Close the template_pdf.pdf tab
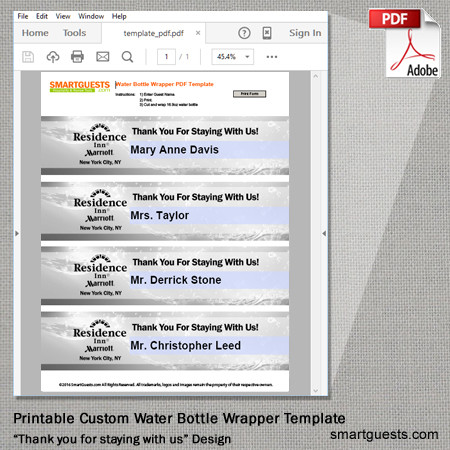The height and width of the screenshot is (450, 450). click(198, 33)
